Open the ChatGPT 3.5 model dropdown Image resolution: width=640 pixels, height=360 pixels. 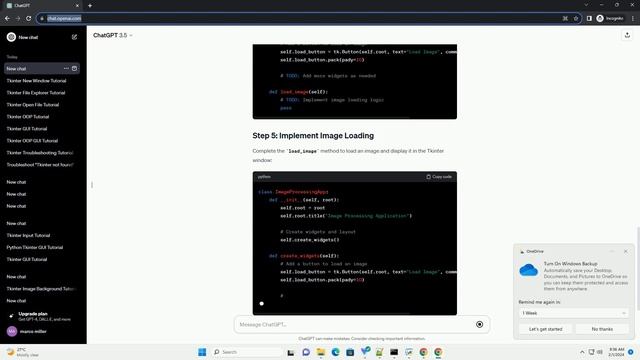point(113,36)
